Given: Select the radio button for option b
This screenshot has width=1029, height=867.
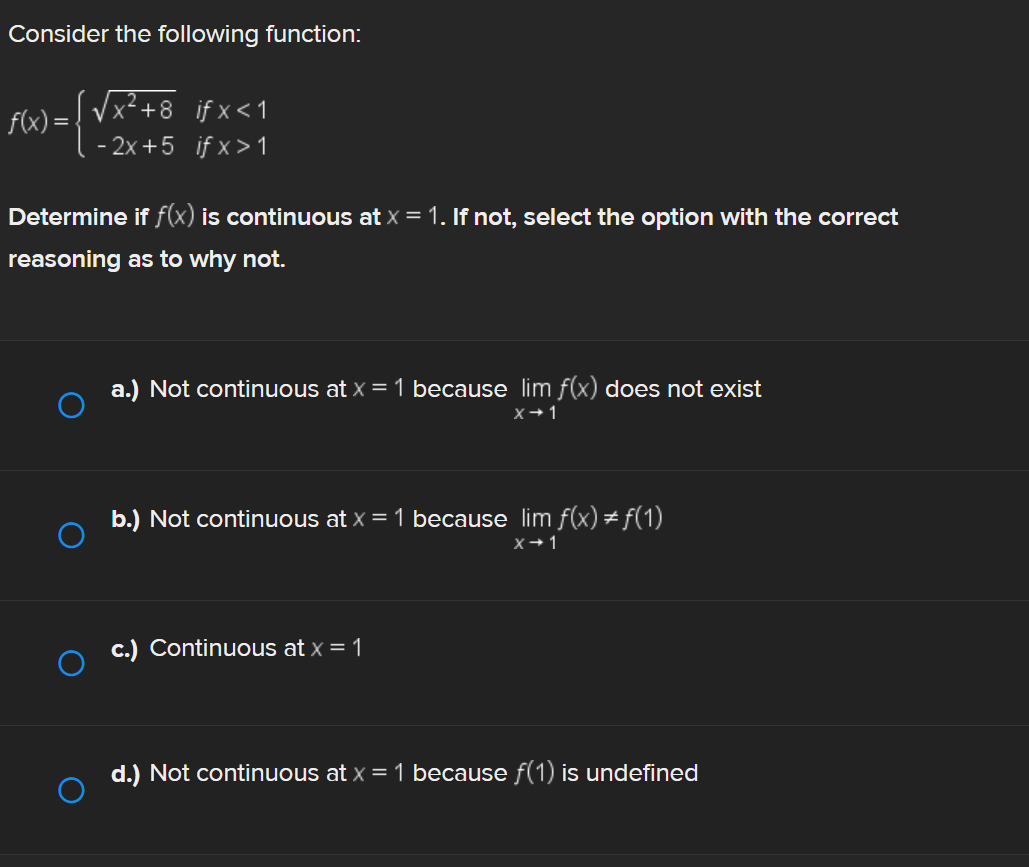Looking at the screenshot, I should [71, 535].
